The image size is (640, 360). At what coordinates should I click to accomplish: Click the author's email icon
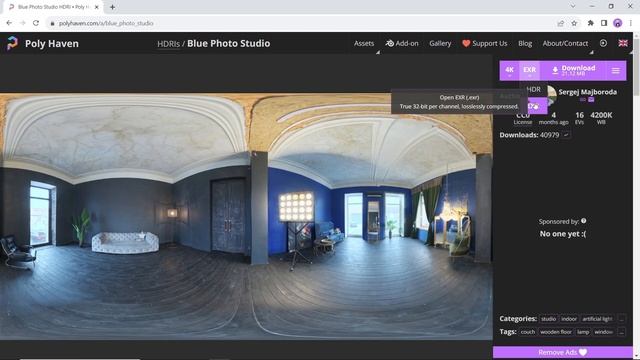pyautogui.click(x=591, y=100)
